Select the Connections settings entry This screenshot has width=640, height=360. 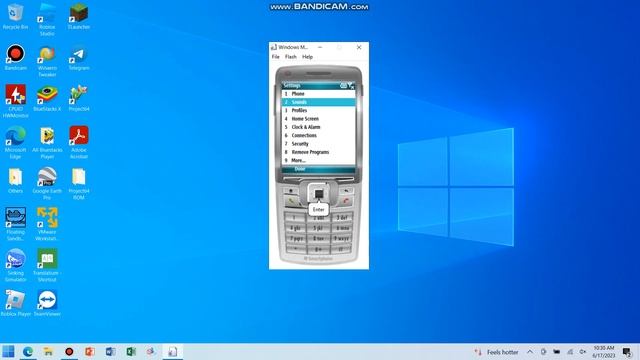pos(318,135)
